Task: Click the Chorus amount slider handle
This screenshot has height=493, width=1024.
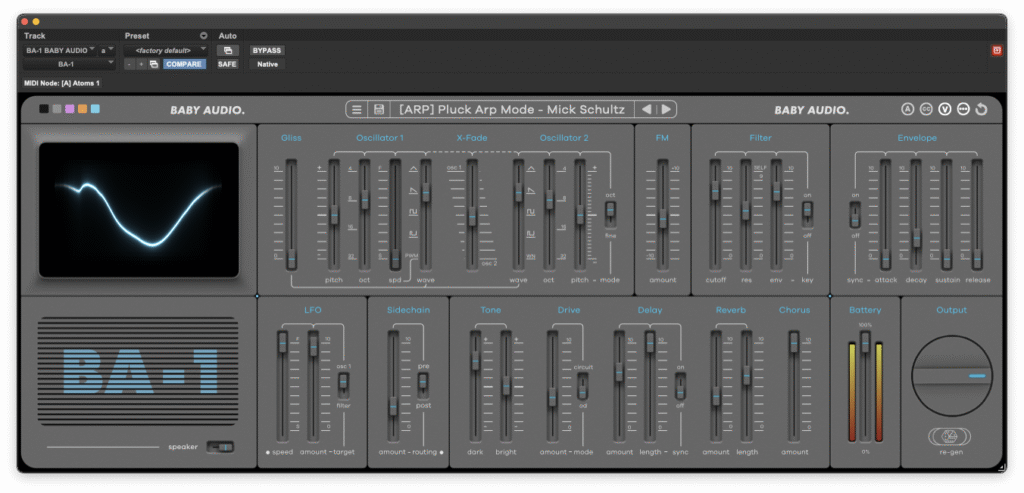Action: coord(794,342)
